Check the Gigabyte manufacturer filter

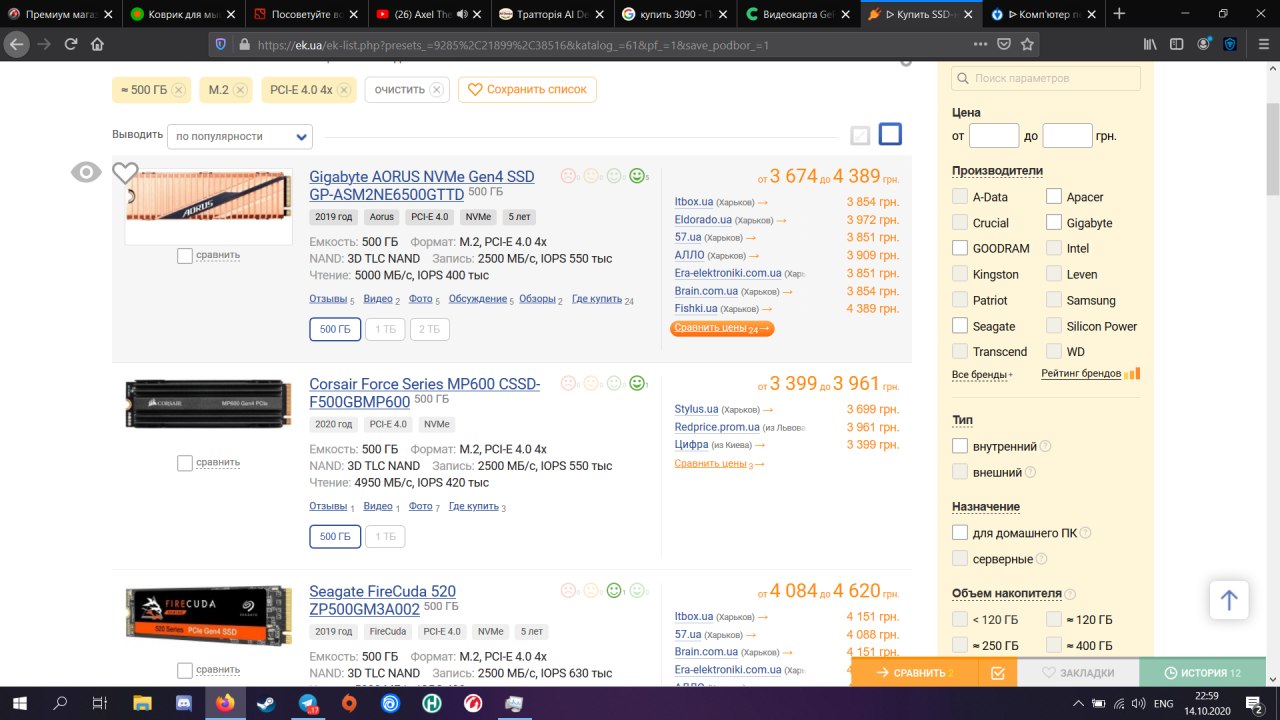point(1054,223)
